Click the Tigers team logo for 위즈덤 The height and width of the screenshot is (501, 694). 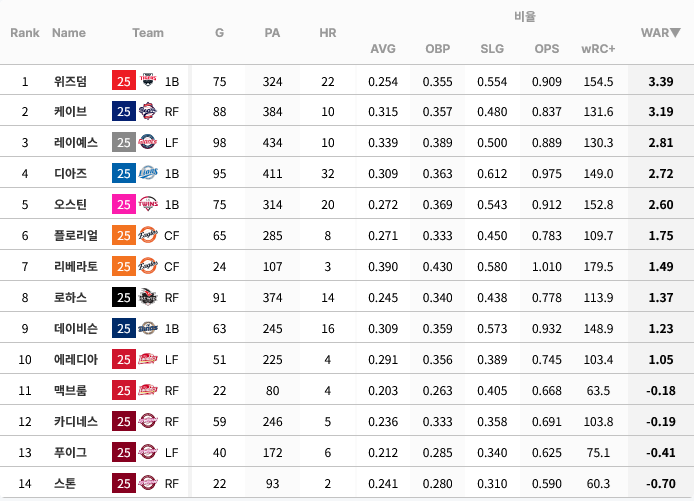click(148, 81)
